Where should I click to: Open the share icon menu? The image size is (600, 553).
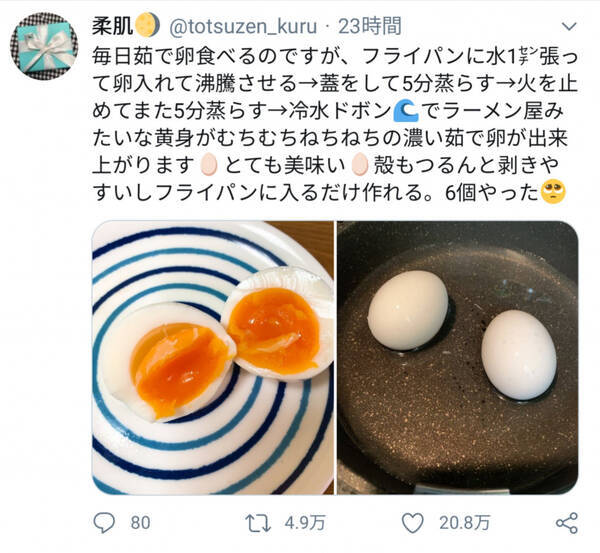[x=566, y=522]
